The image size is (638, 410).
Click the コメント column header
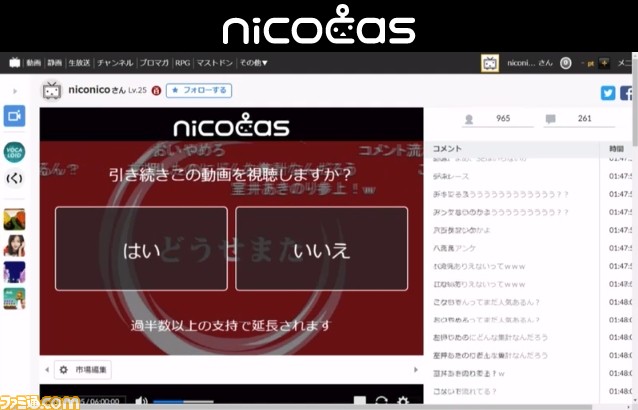pyautogui.click(x=447, y=149)
